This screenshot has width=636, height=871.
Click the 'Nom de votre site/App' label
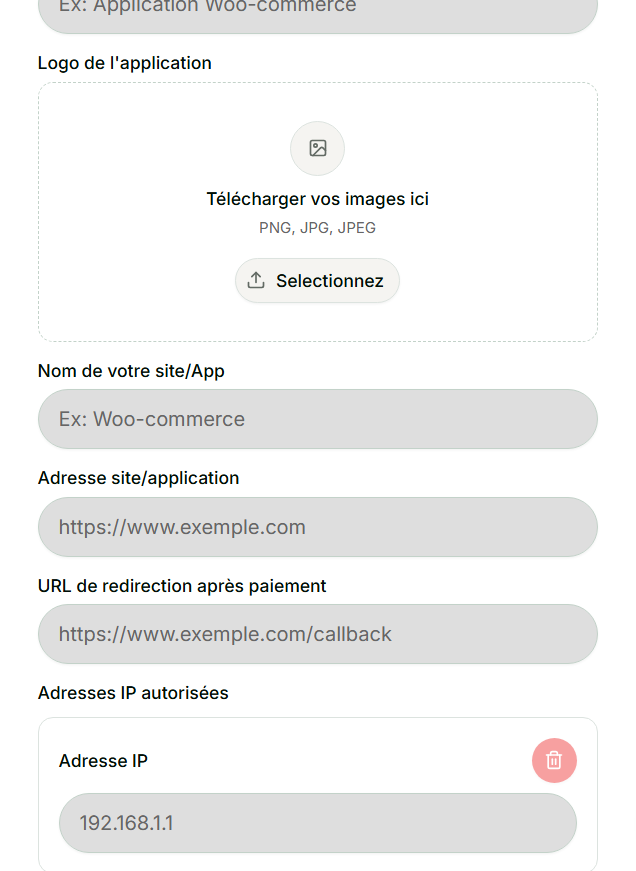coord(131,371)
